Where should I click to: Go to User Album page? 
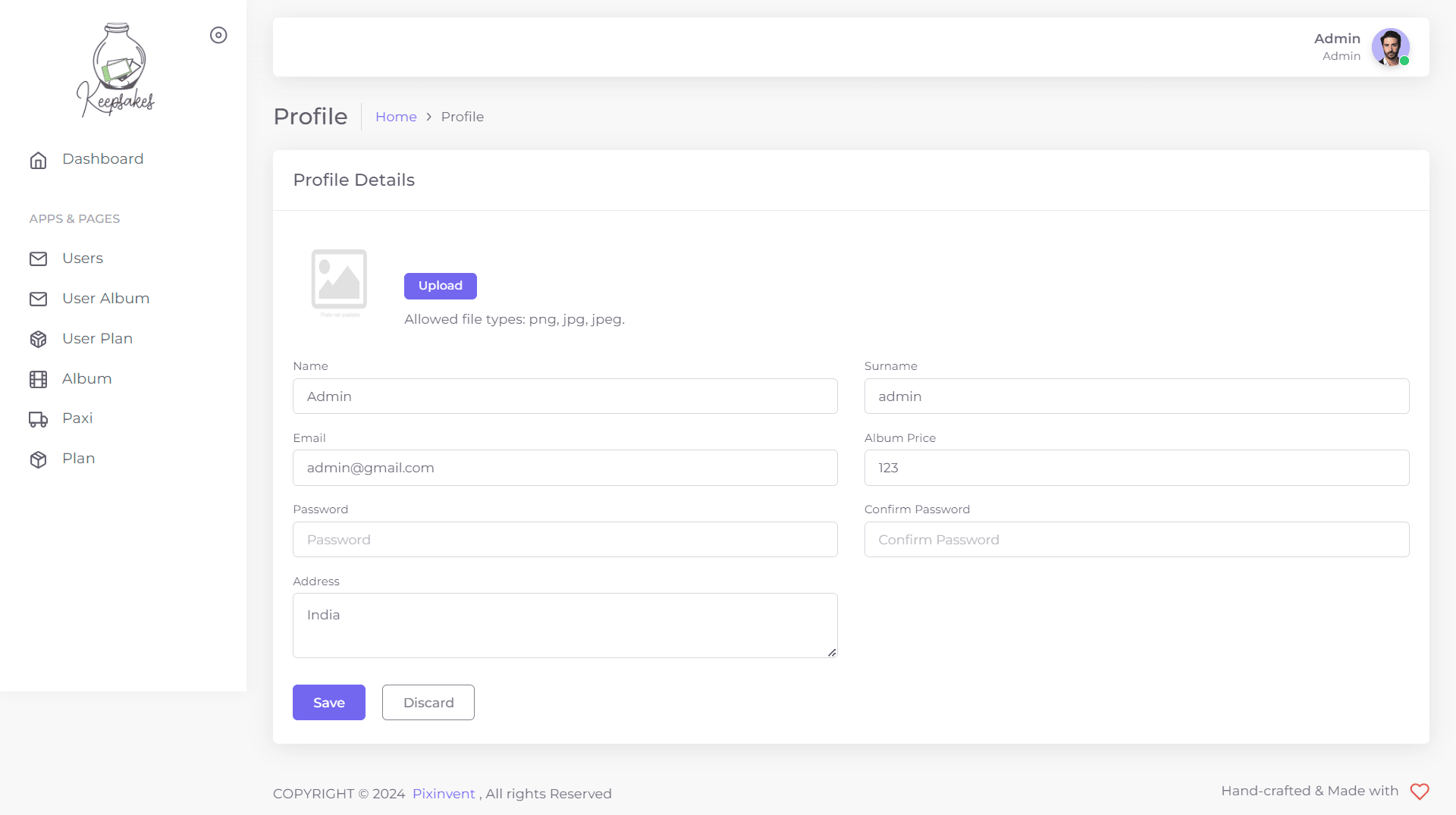(x=105, y=299)
